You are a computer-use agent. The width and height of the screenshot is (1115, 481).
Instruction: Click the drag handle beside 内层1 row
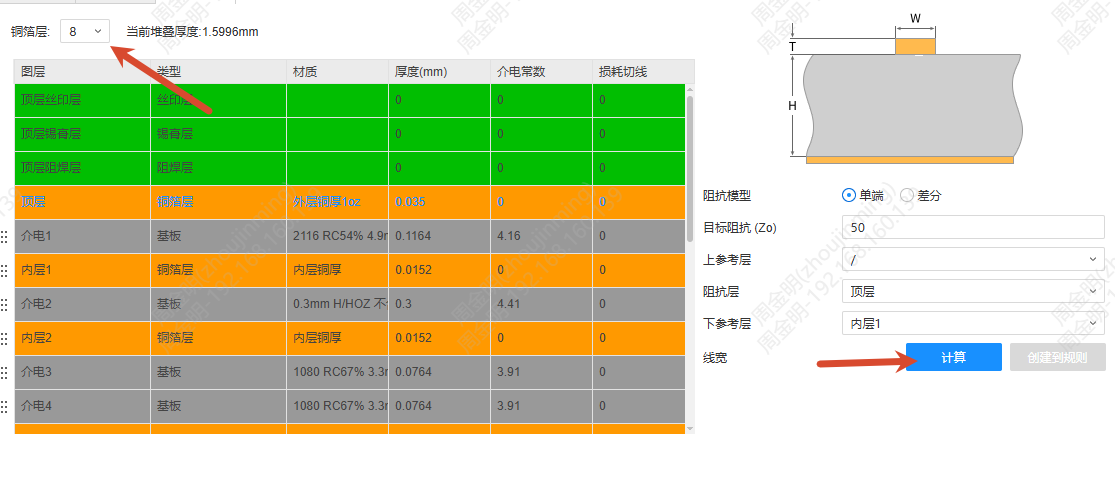point(4,270)
